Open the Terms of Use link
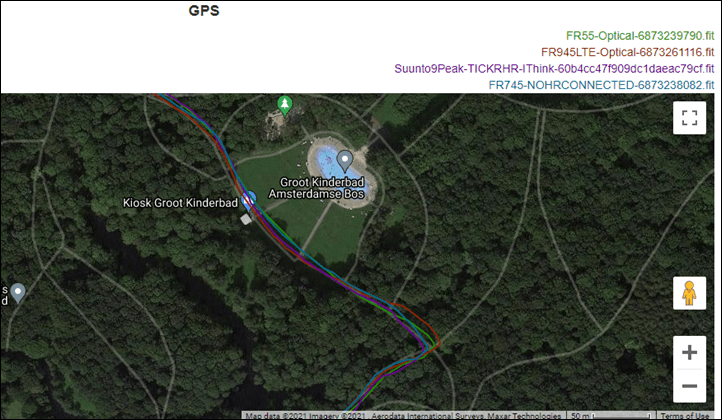 pyautogui.click(x=686, y=415)
